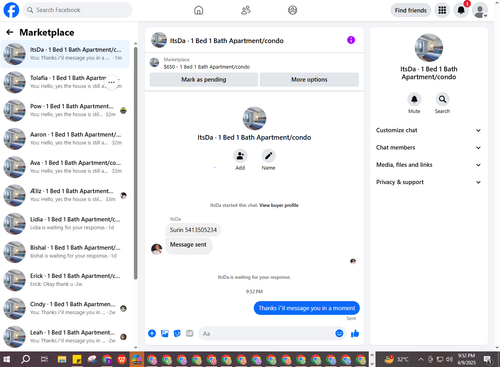Open the Ava conversation
Image resolution: width=500 pixels, height=367 pixels.
click(x=65, y=167)
